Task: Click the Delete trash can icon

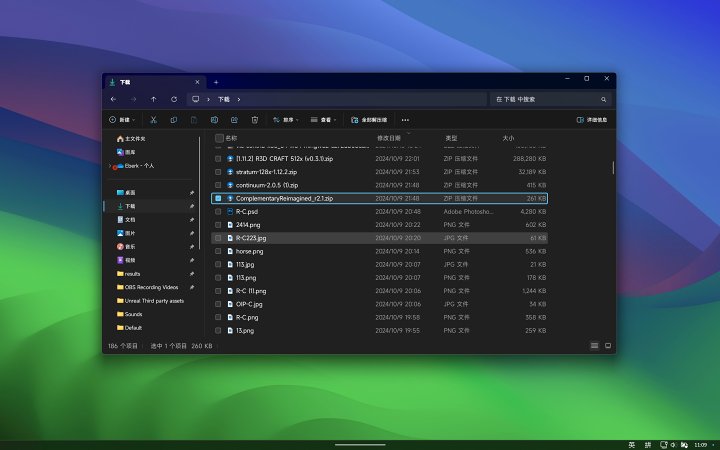Action: 255,120
